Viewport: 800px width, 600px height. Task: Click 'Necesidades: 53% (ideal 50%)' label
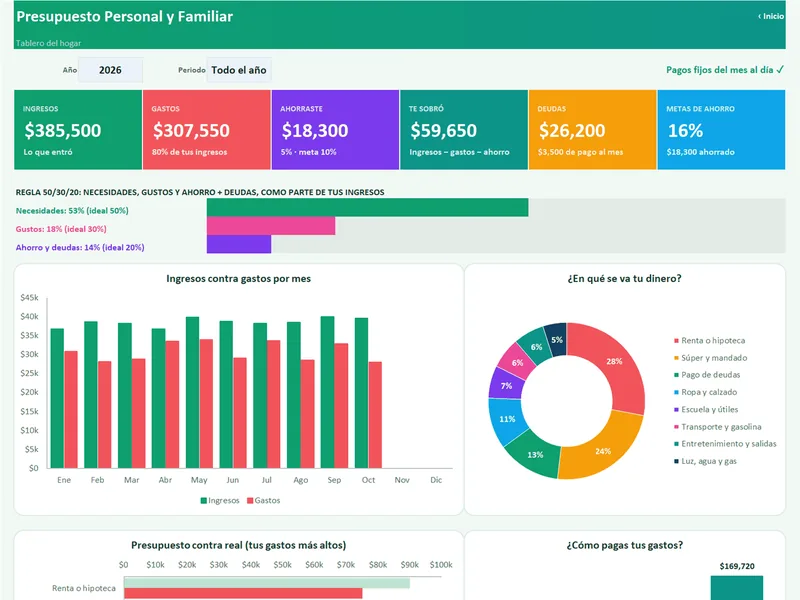tap(72, 211)
